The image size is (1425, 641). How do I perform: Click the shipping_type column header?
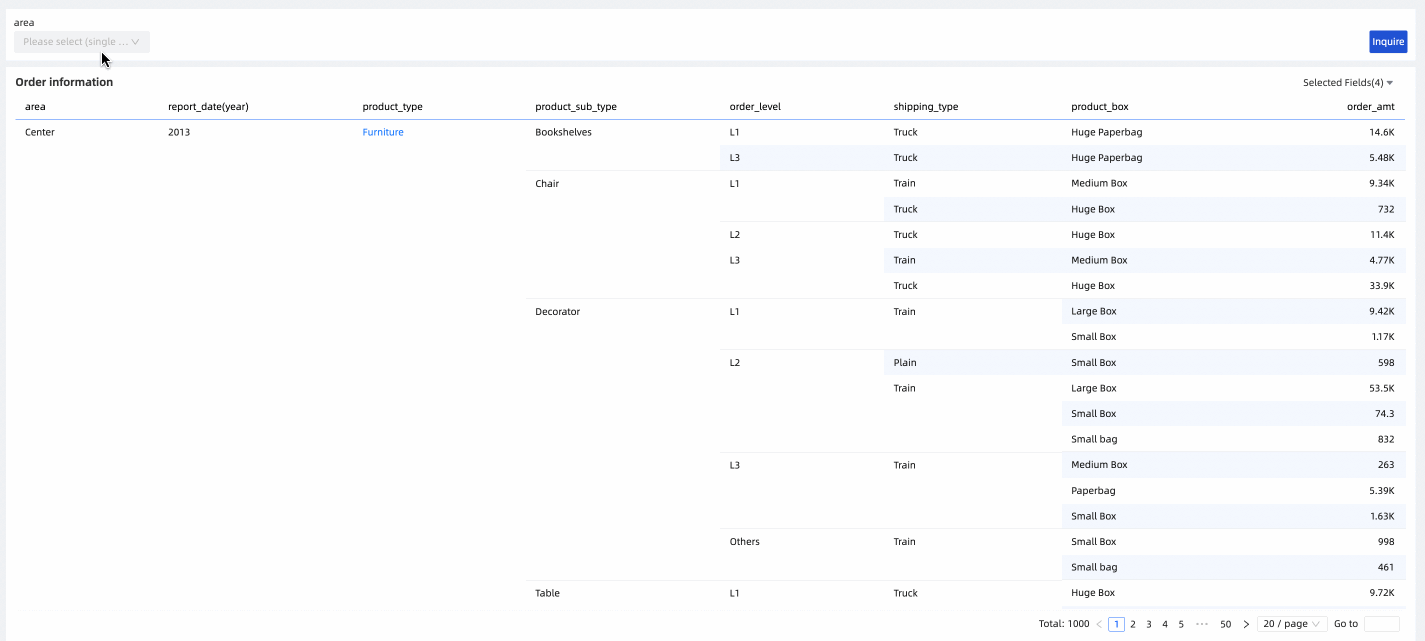[926, 107]
